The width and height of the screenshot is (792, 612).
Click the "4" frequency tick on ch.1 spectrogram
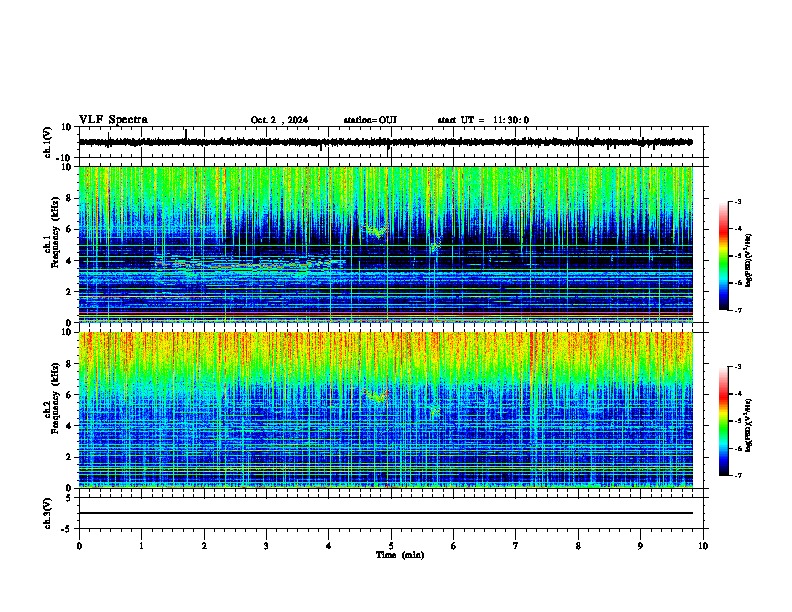tap(70, 261)
